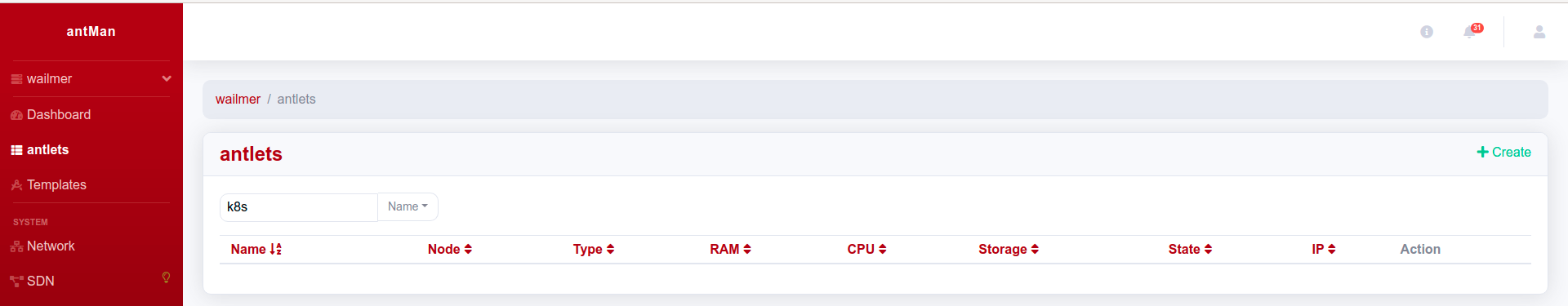1568x306 pixels.
Task: Click the info circle icon in header
Action: coord(1427,32)
